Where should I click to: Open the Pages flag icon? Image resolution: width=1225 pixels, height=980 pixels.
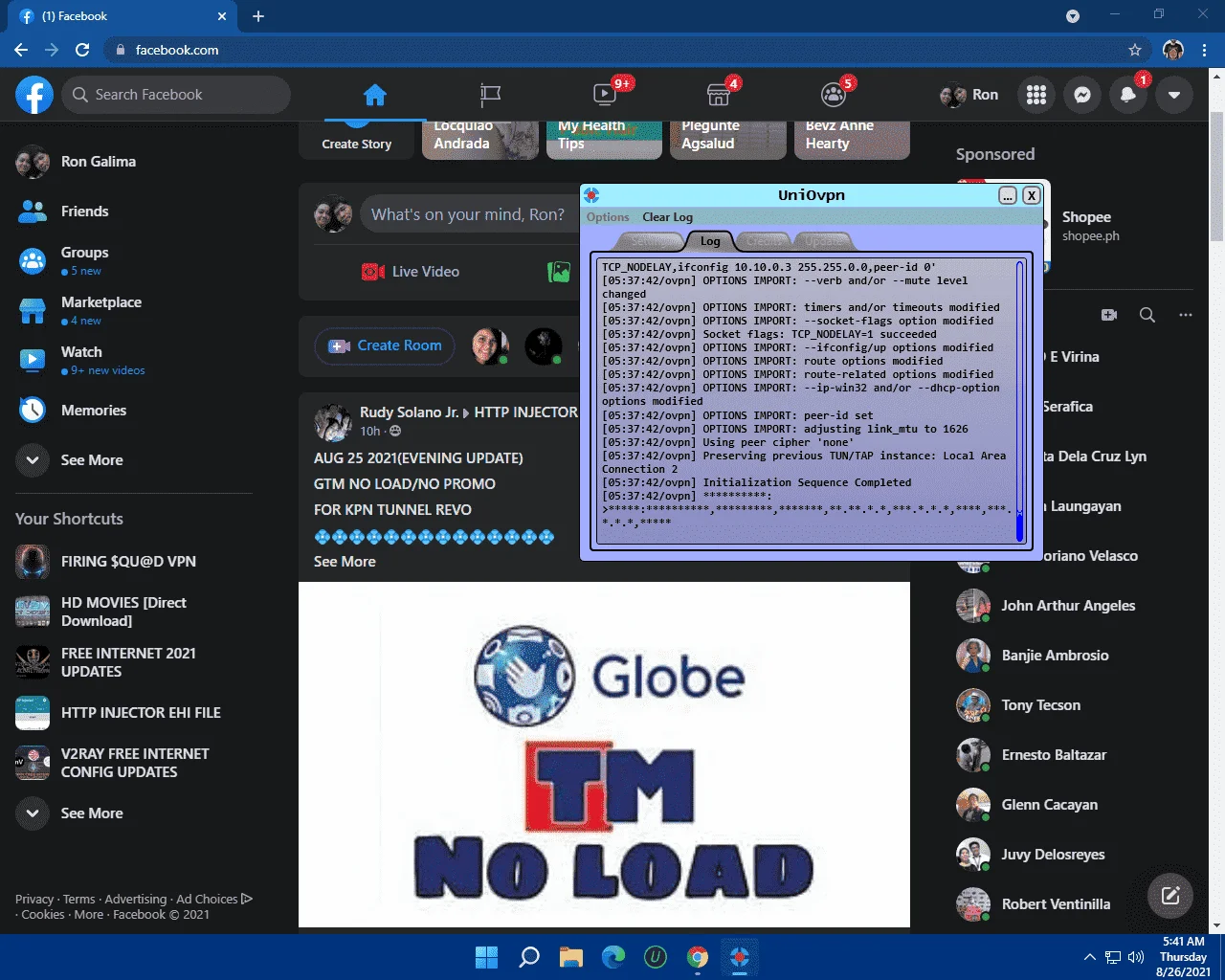[x=490, y=95]
